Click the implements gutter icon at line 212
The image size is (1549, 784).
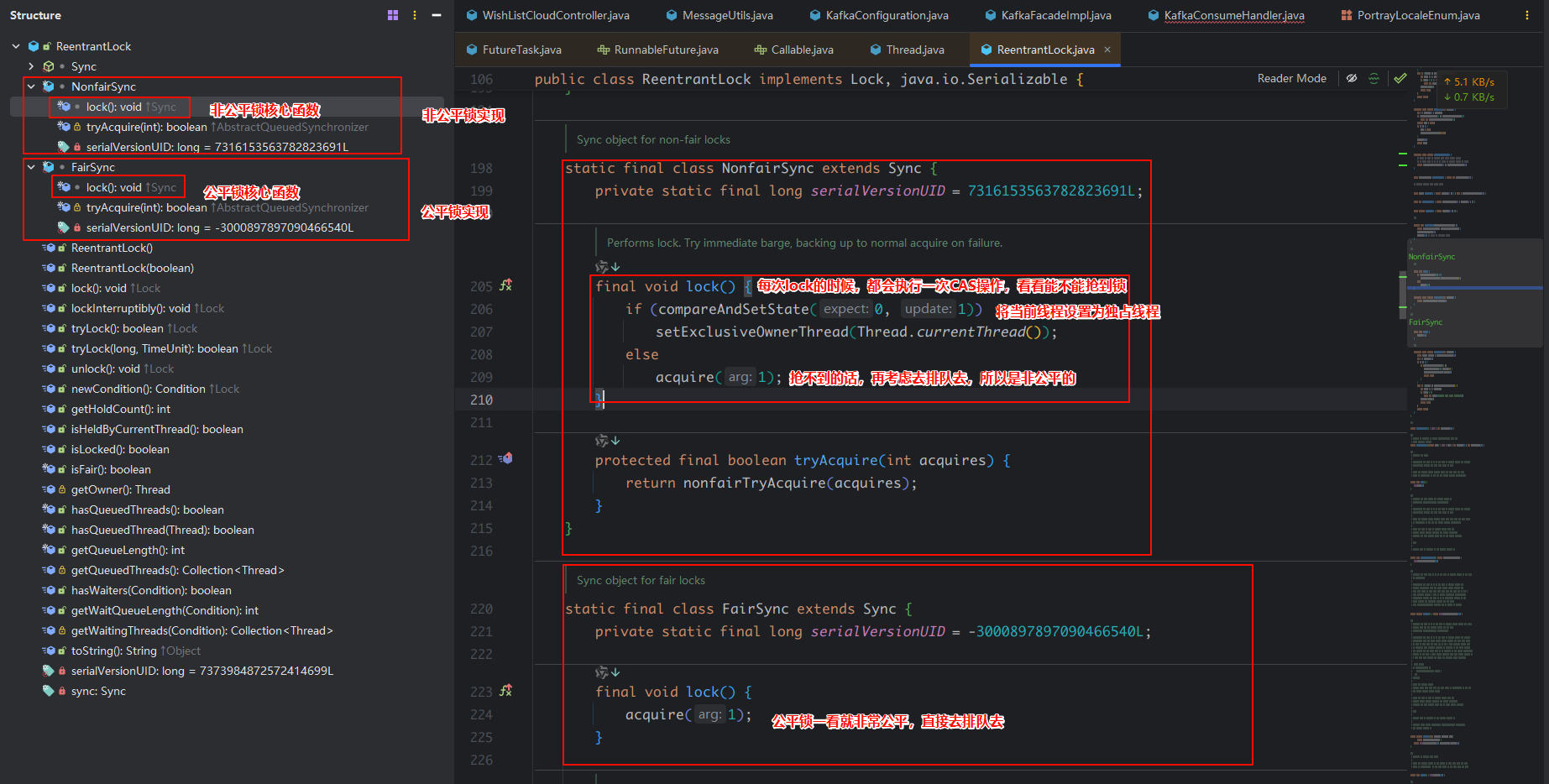point(505,459)
